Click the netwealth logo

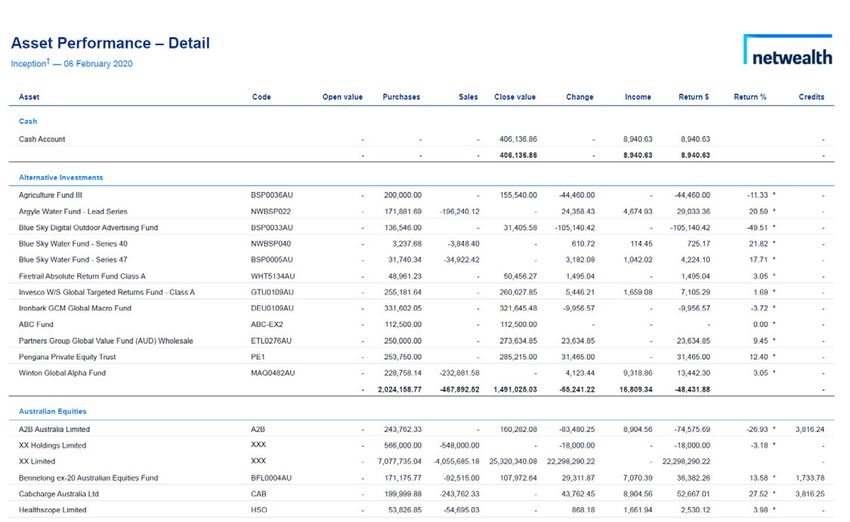(x=788, y=50)
